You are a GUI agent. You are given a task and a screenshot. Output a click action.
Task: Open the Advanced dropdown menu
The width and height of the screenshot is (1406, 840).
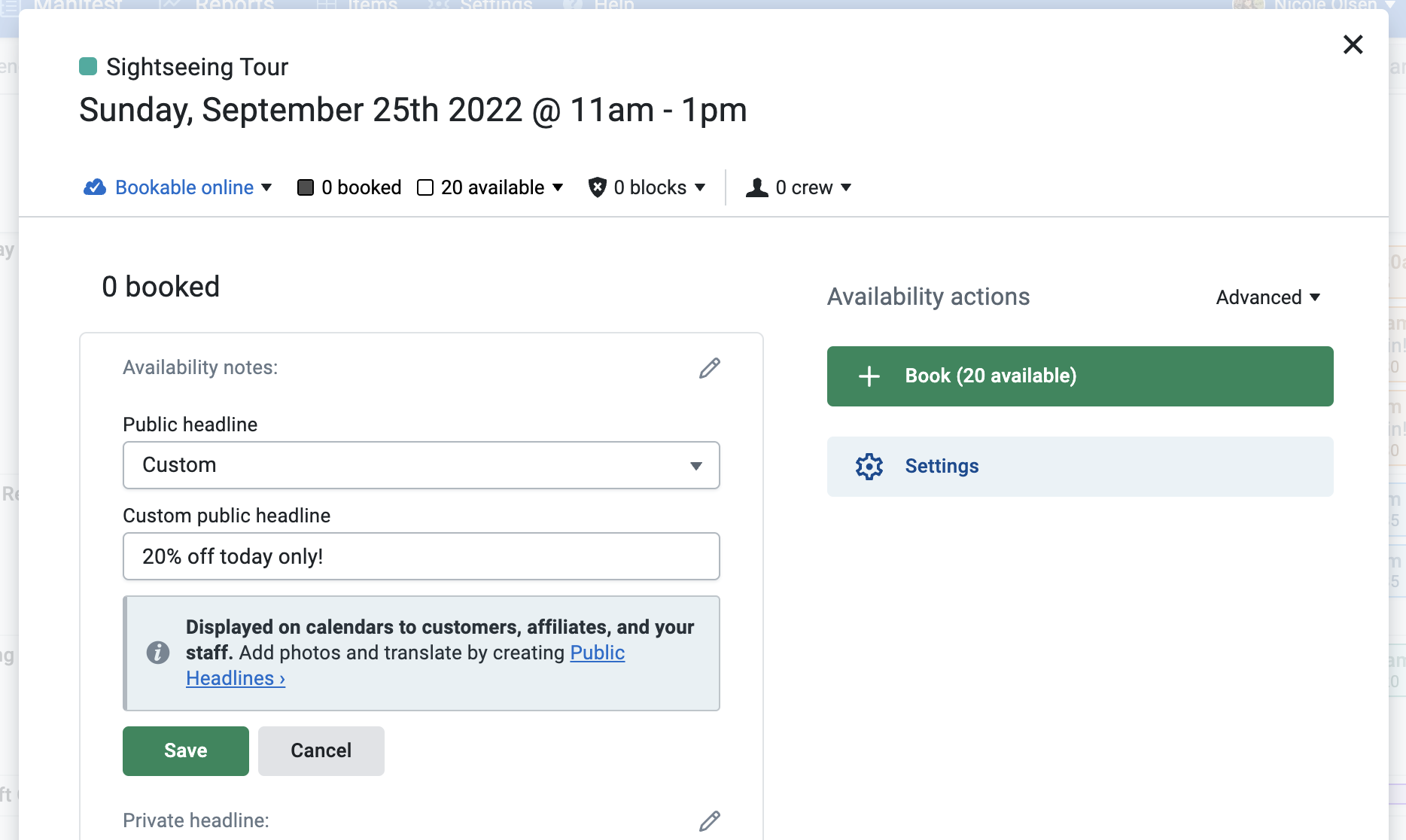(x=1268, y=297)
